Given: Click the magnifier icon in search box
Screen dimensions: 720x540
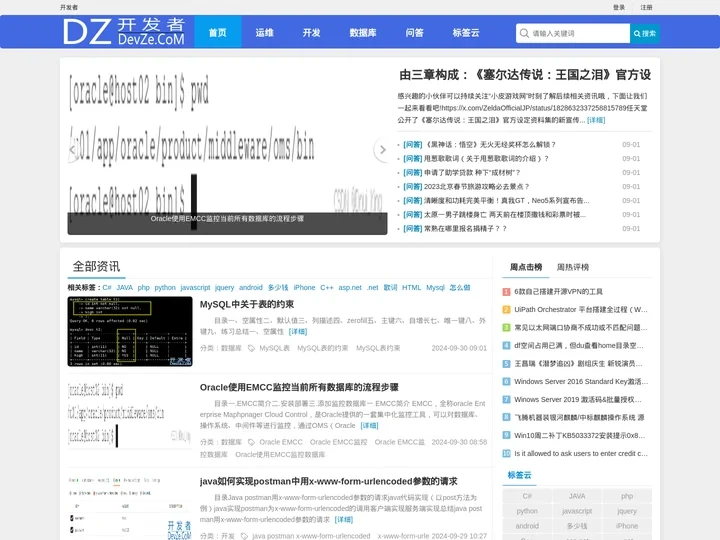Looking at the screenshot, I should pyautogui.click(x=524, y=33).
